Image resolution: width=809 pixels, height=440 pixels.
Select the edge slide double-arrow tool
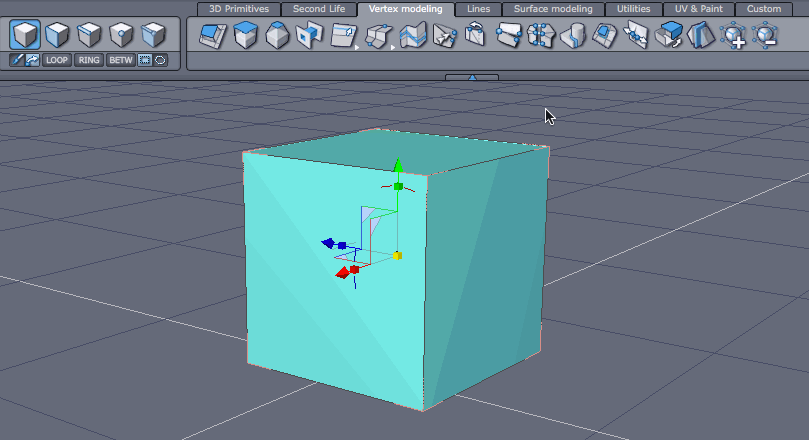636,36
